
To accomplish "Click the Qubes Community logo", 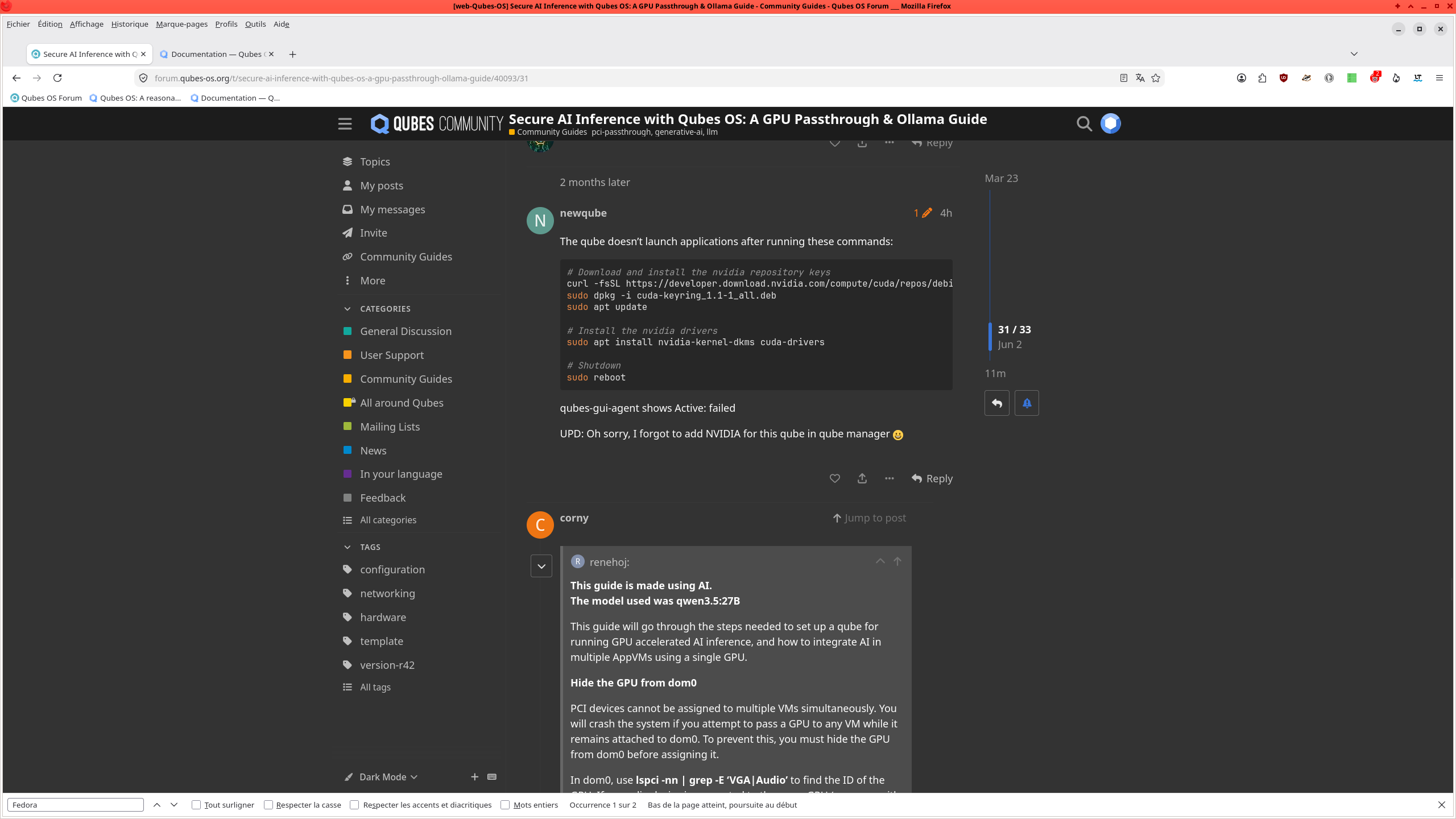I will [x=437, y=123].
